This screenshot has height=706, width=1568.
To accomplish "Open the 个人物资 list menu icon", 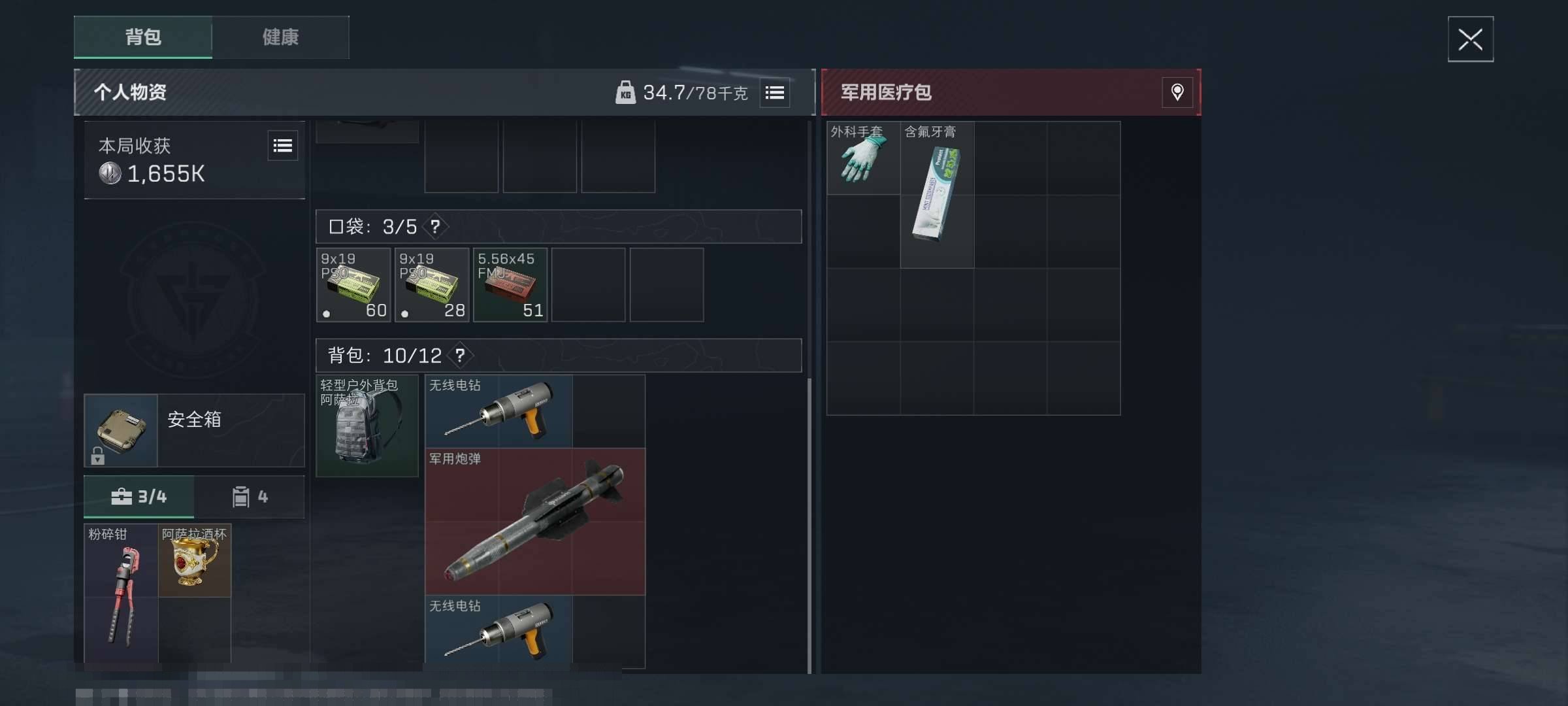I will coord(775,93).
